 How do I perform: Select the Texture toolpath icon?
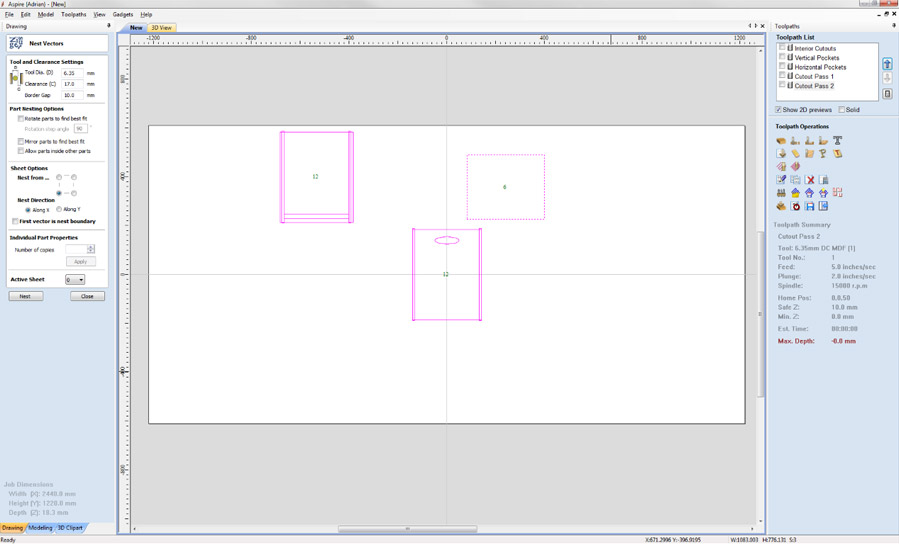point(809,154)
